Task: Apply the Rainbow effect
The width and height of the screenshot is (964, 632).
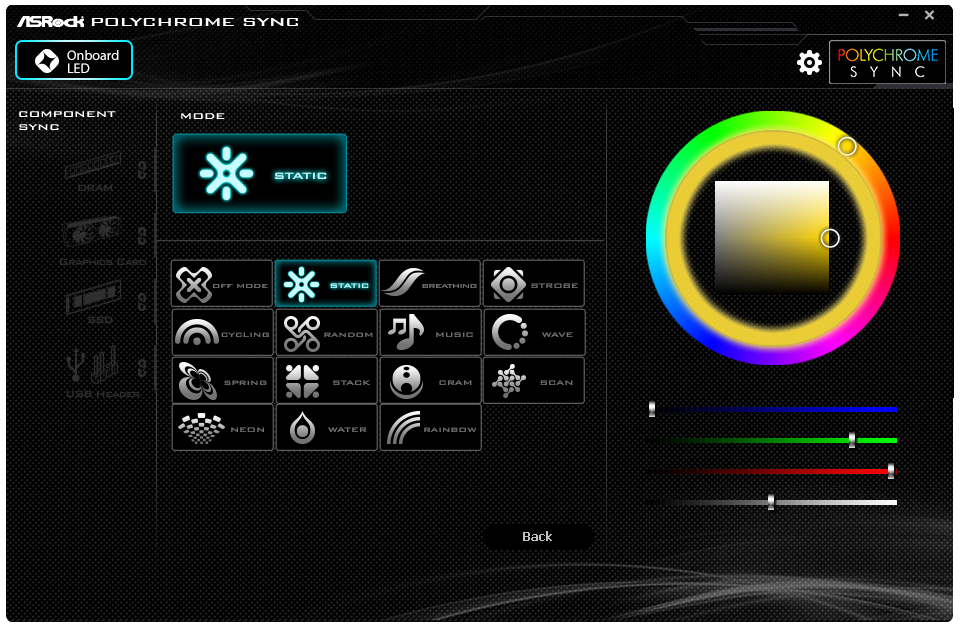Action: 430,427
